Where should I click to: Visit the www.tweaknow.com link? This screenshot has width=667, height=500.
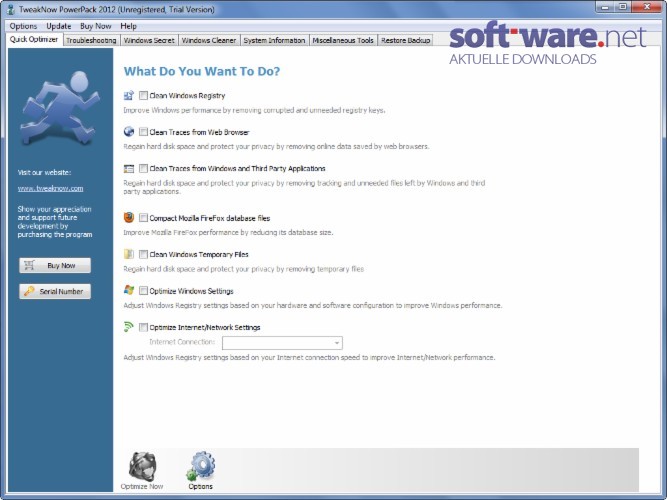coord(50,188)
